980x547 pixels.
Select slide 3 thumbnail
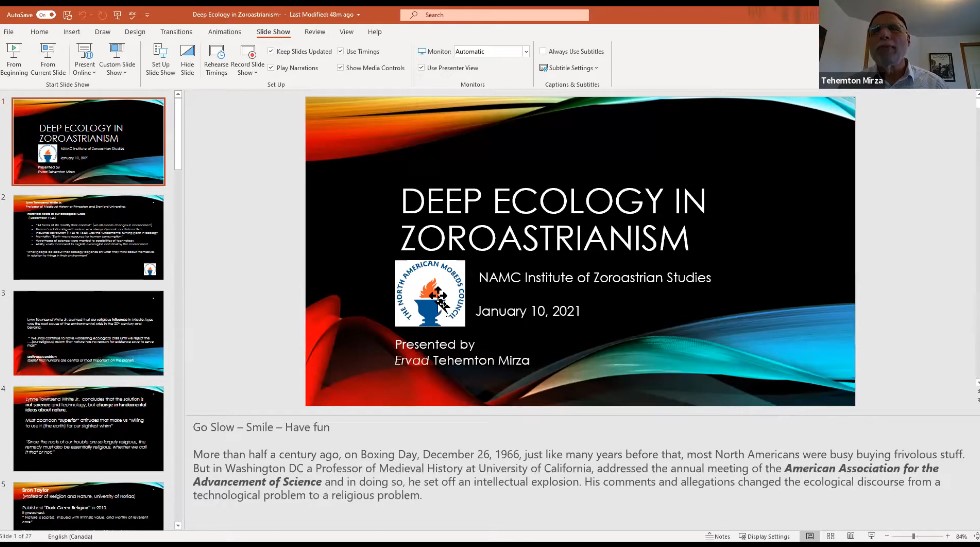(89, 333)
